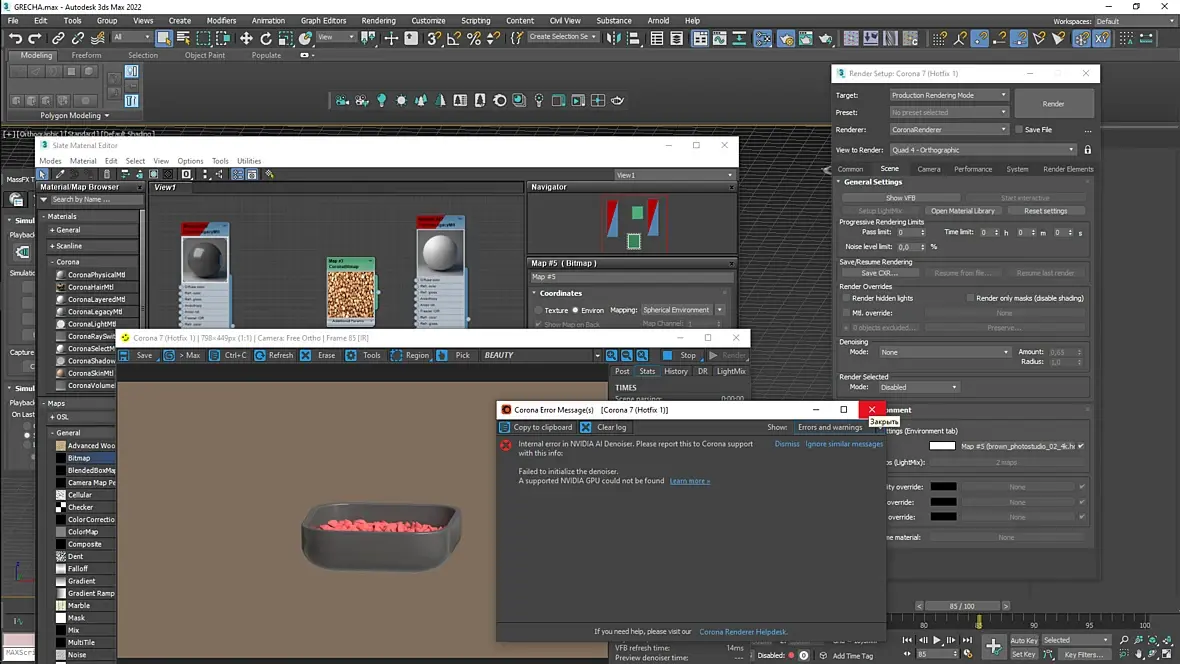Select the Move transform tool

click(x=246, y=38)
